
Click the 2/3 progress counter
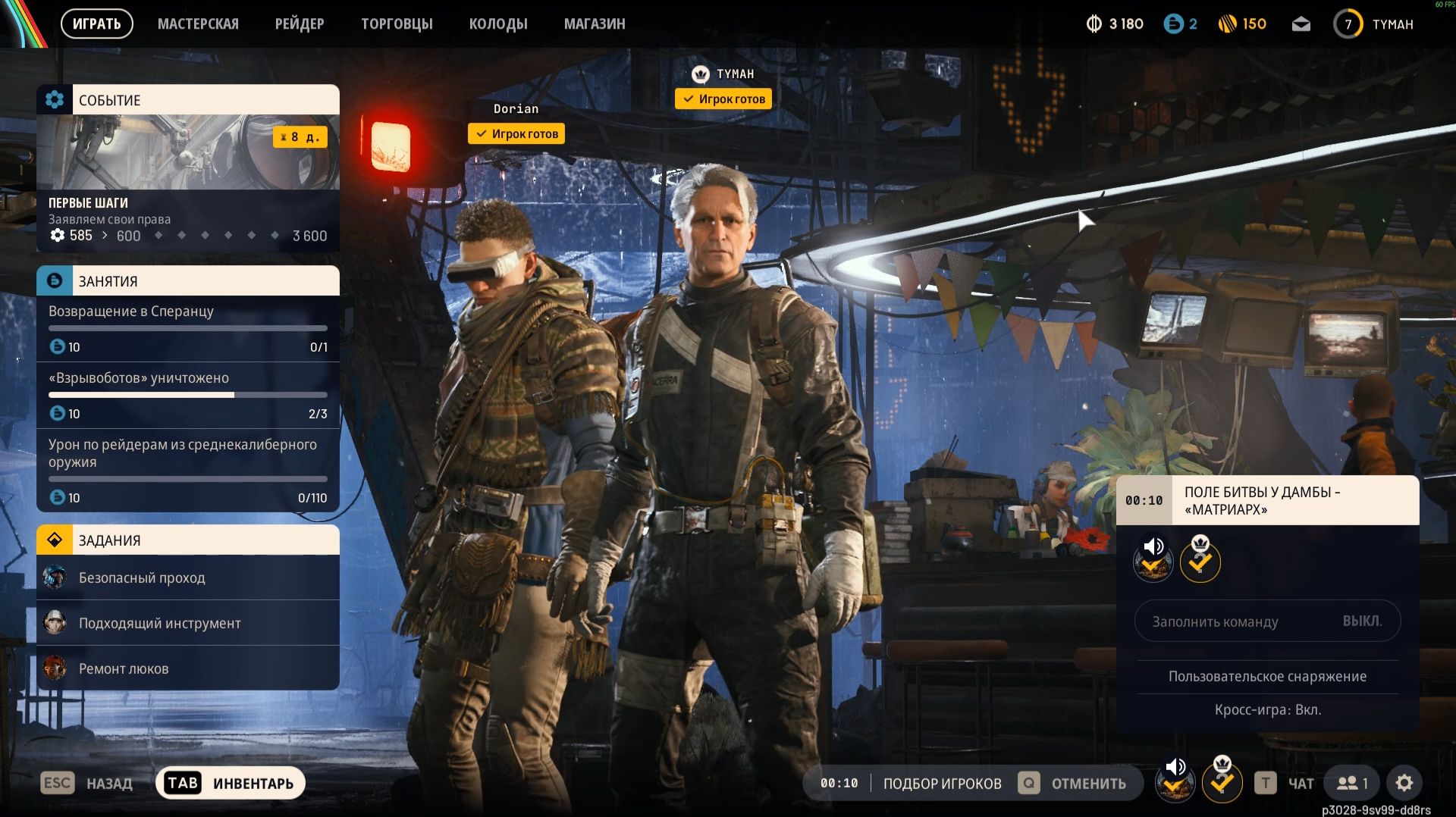coord(318,414)
